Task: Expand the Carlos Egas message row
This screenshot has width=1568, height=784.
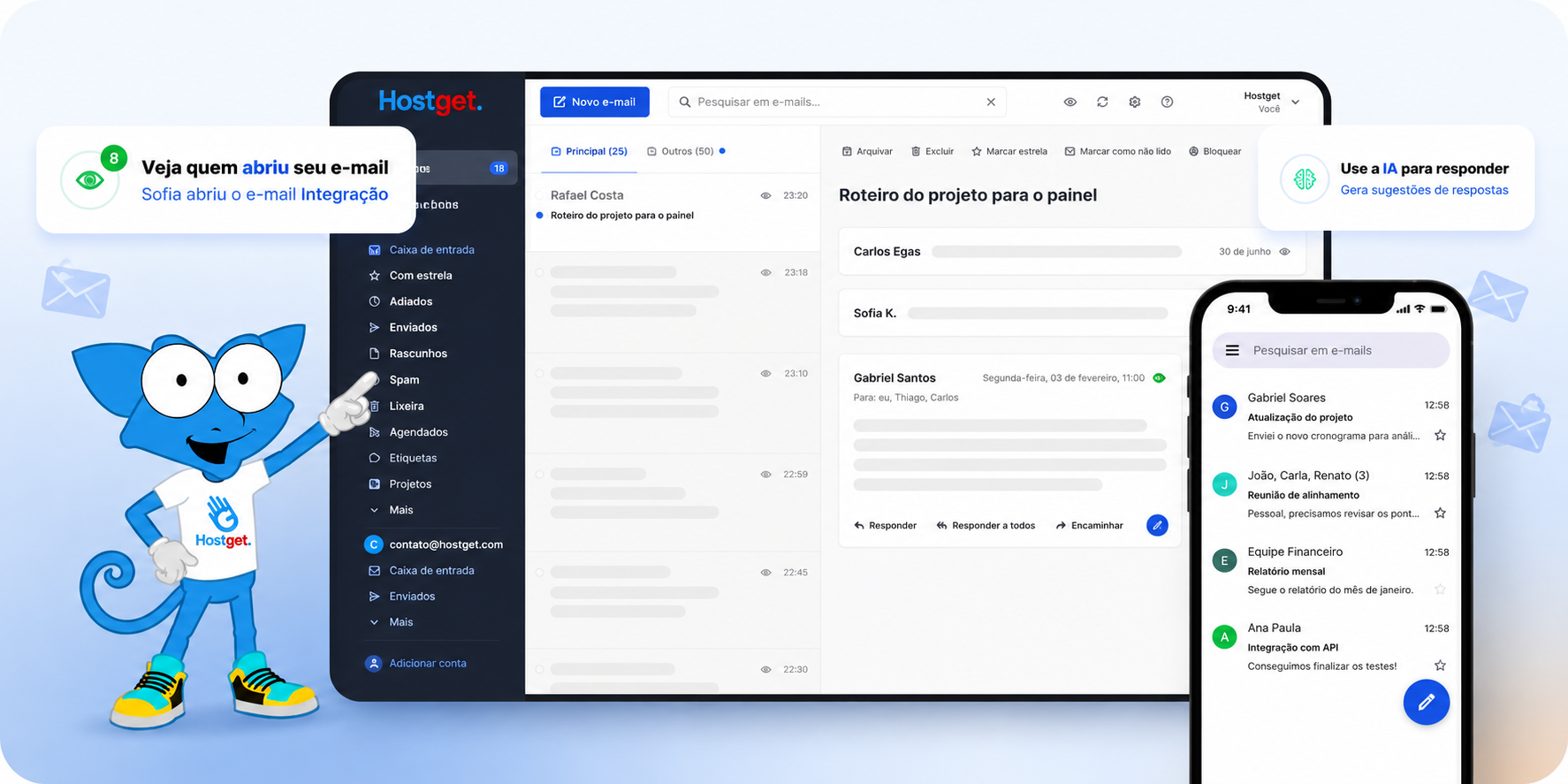Action: [1071, 252]
